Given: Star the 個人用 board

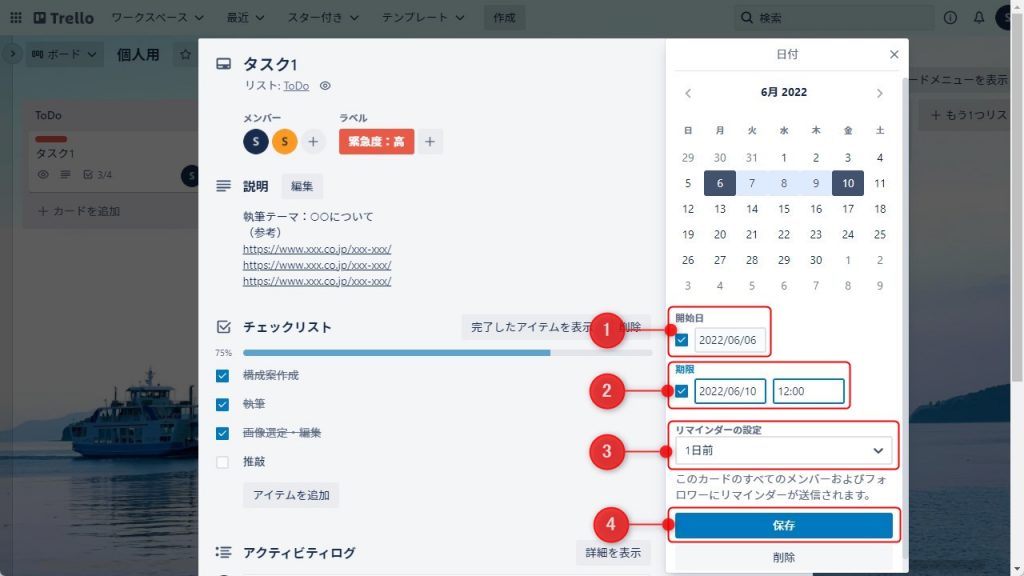Looking at the screenshot, I should coord(185,54).
